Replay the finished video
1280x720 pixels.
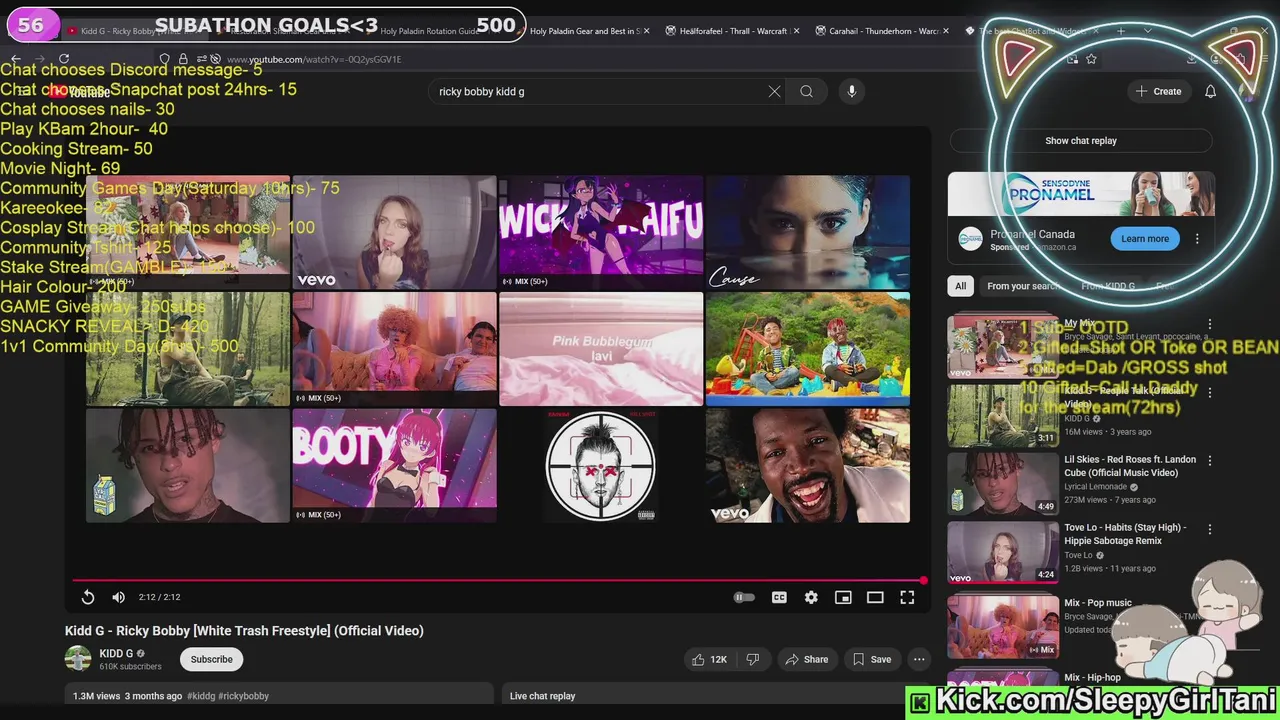pos(88,597)
